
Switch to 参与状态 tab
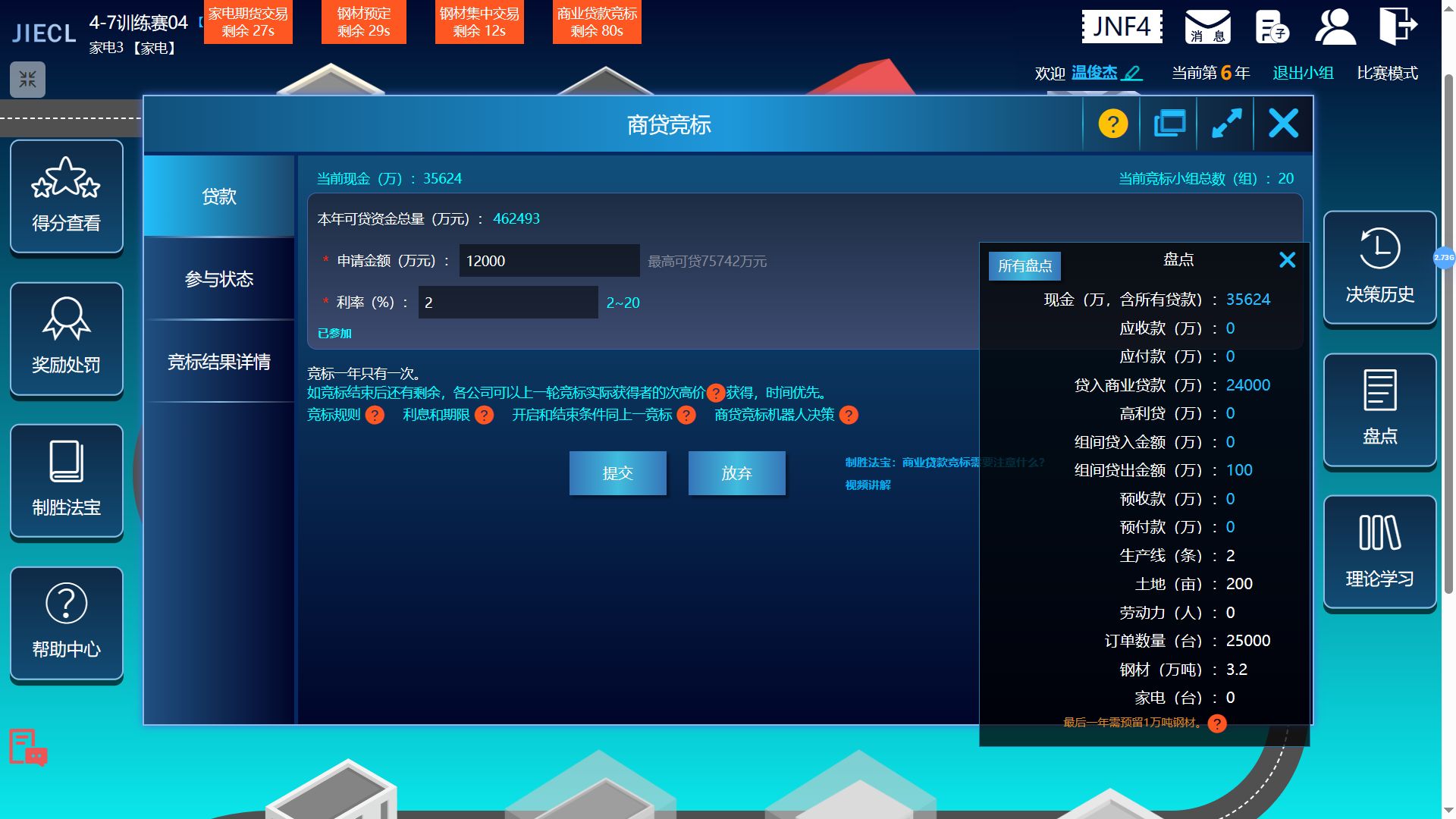pos(219,279)
